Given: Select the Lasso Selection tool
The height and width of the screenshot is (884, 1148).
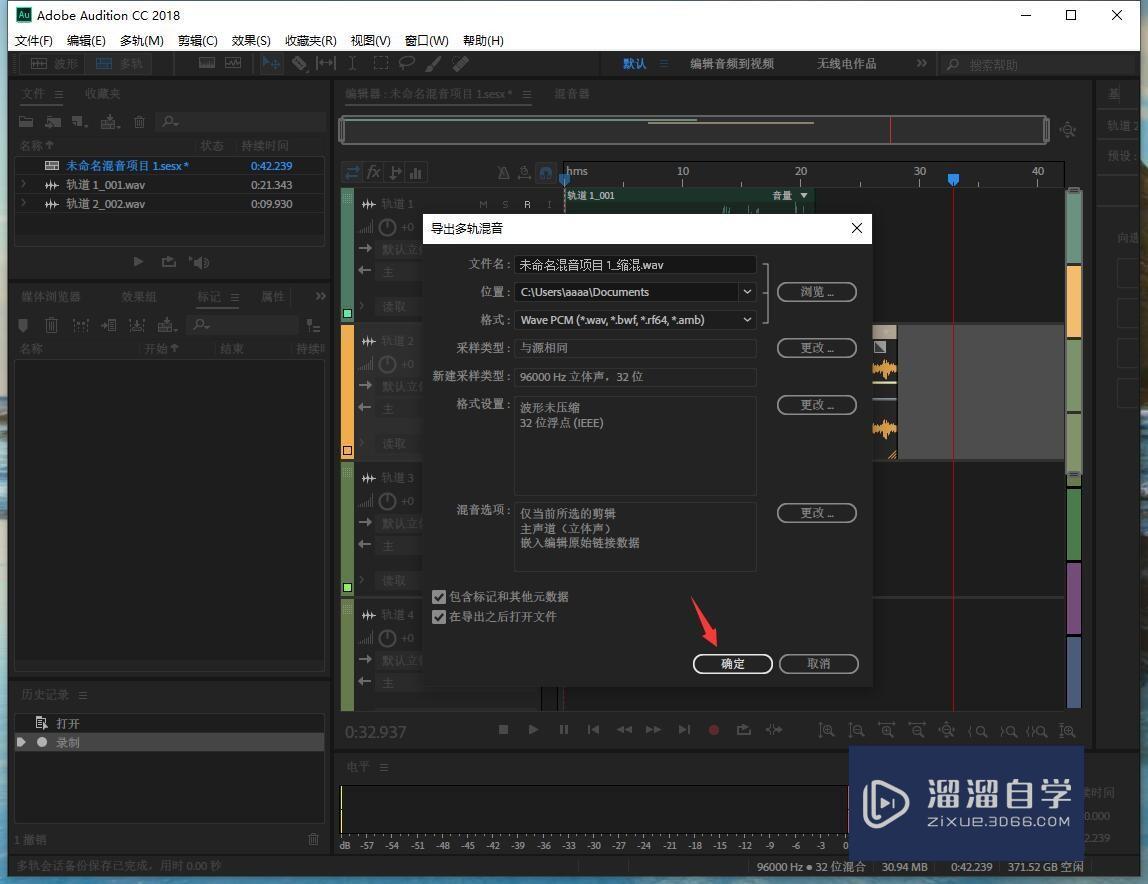Looking at the screenshot, I should click(406, 64).
